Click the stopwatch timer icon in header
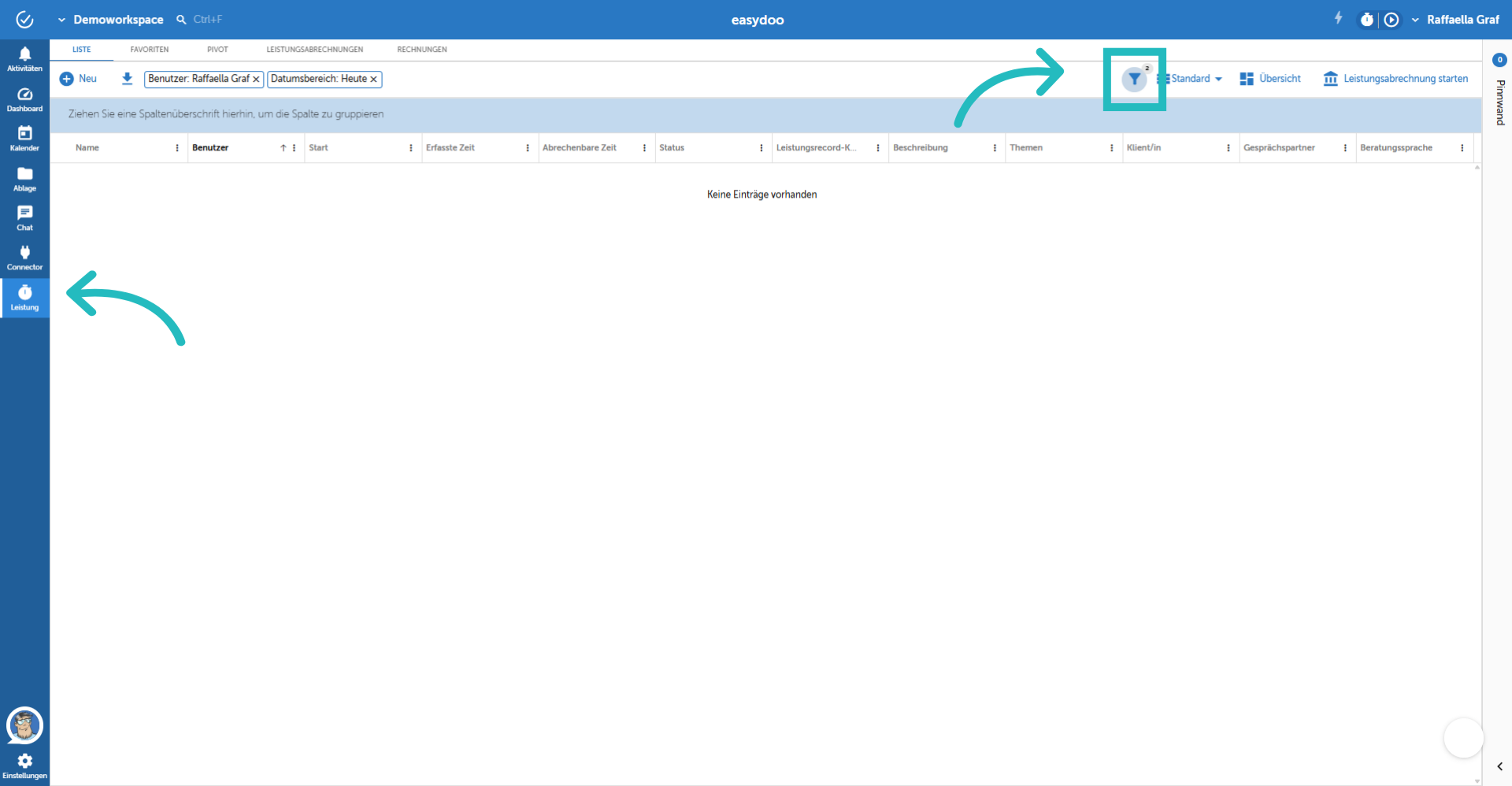 click(x=1367, y=20)
